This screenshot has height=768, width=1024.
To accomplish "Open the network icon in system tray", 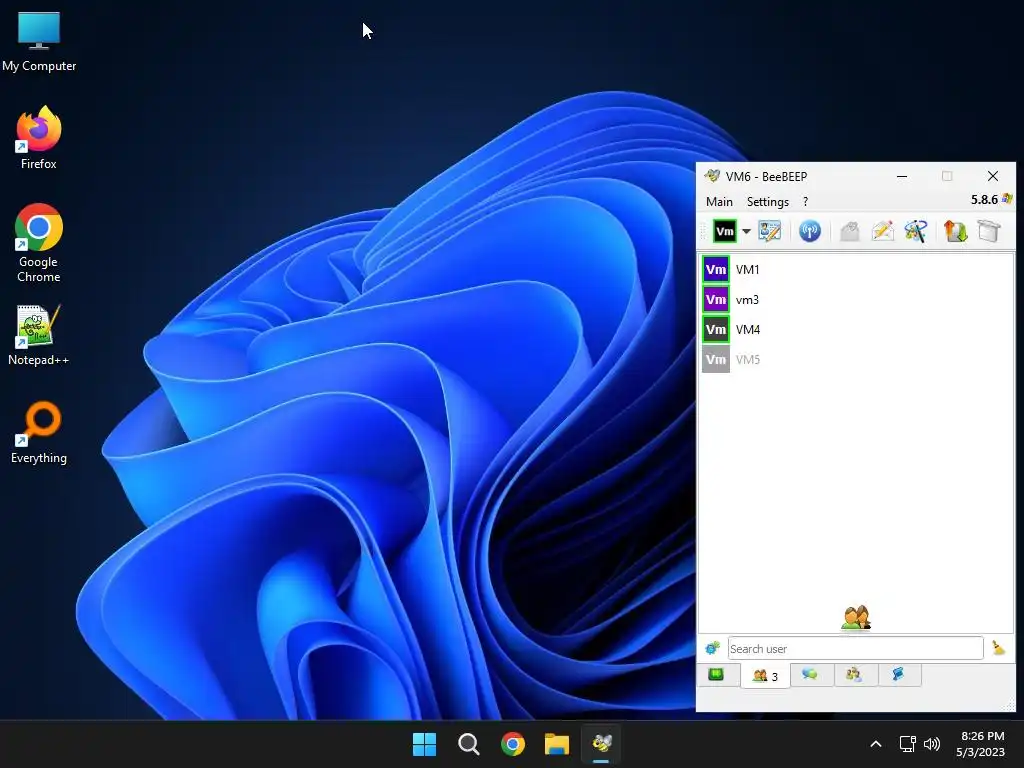I will [x=907, y=744].
